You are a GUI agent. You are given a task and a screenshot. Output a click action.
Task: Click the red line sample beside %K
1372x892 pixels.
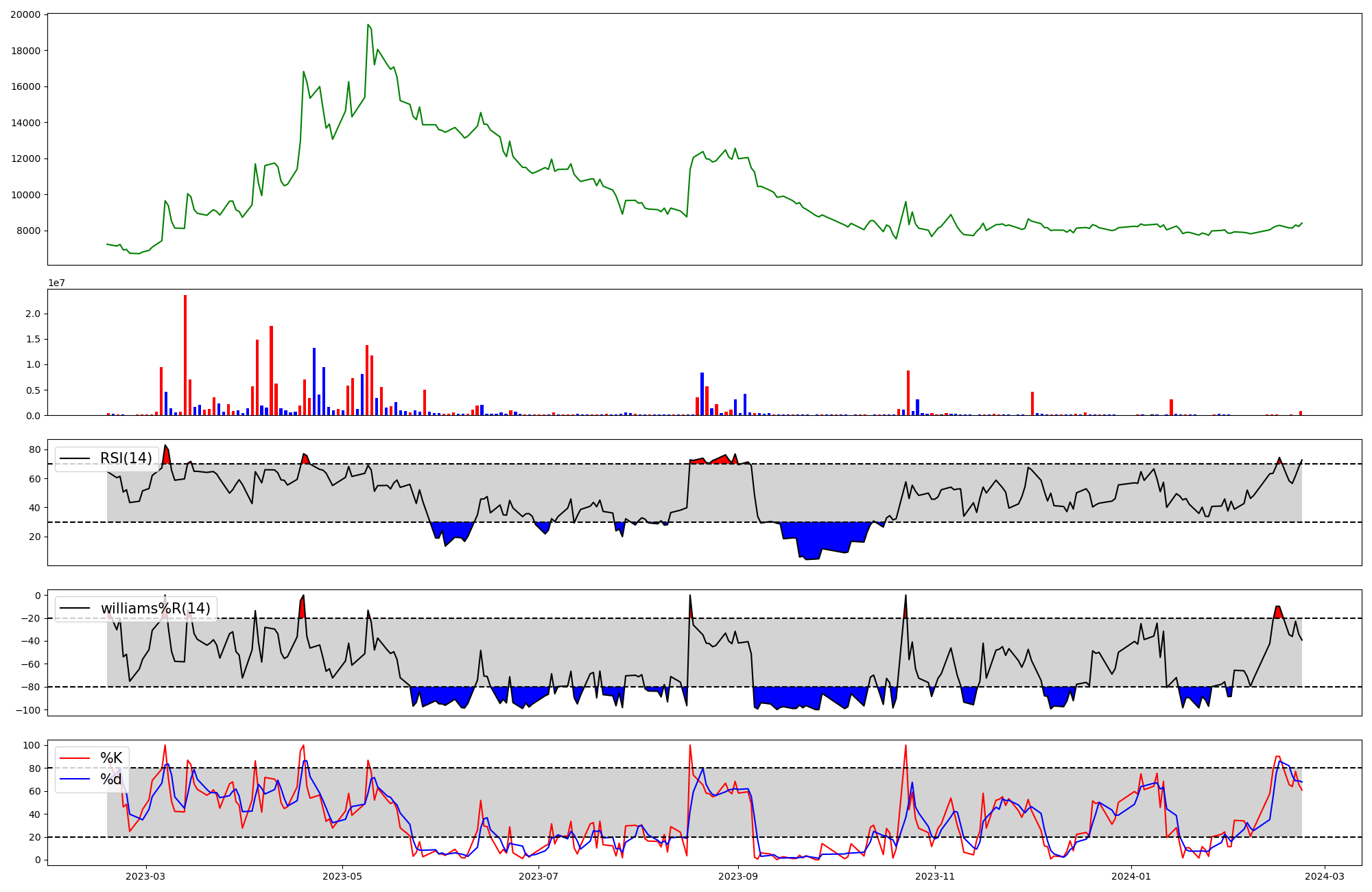click(75, 758)
